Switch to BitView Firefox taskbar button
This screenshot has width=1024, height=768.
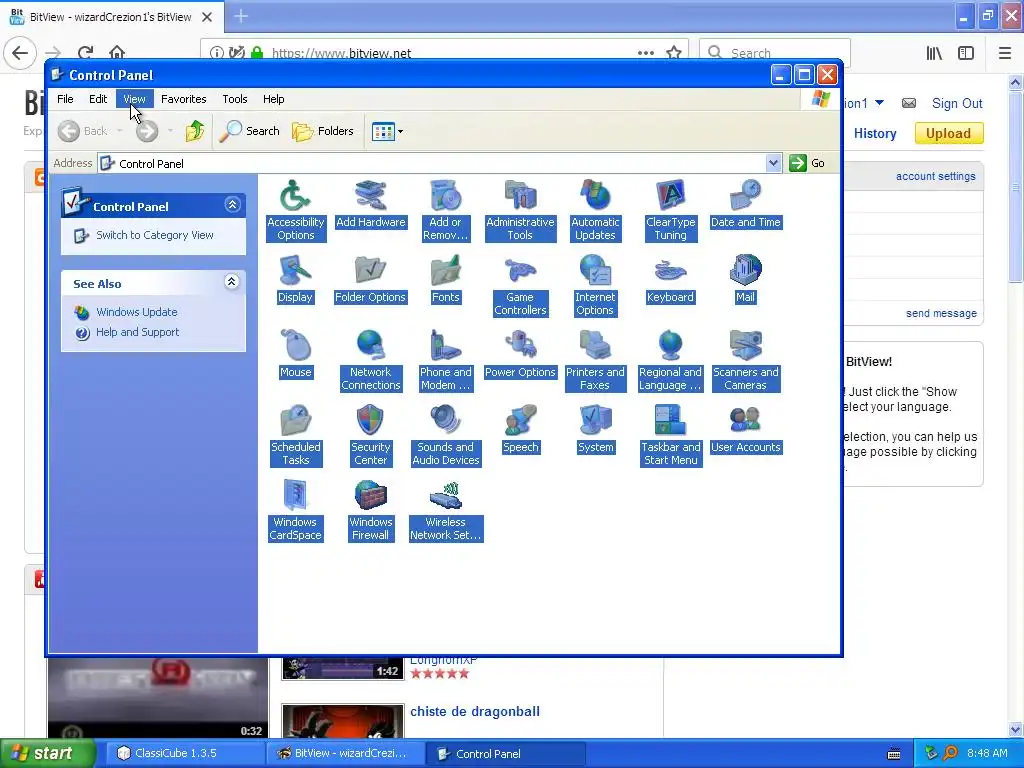pos(343,753)
